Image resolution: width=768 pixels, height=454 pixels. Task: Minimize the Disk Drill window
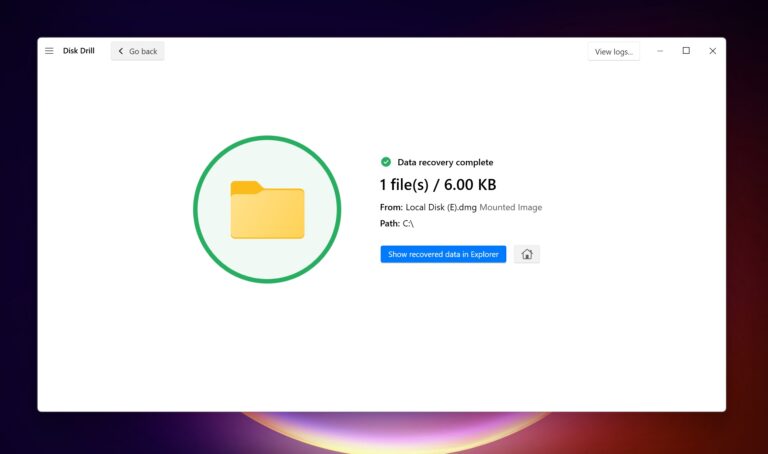point(660,51)
